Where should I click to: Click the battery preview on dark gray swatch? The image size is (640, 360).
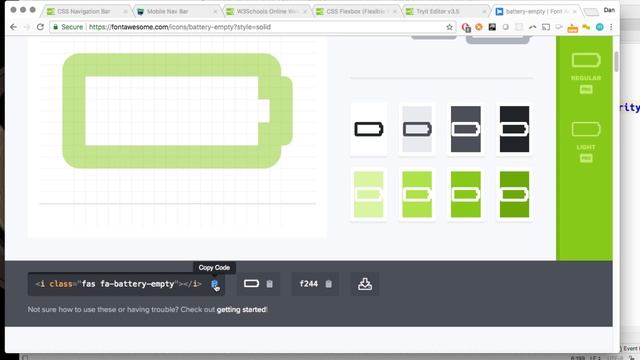pos(466,129)
